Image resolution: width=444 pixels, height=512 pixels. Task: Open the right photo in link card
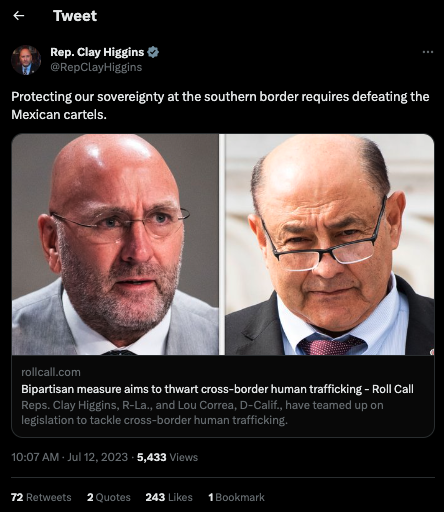[330, 244]
